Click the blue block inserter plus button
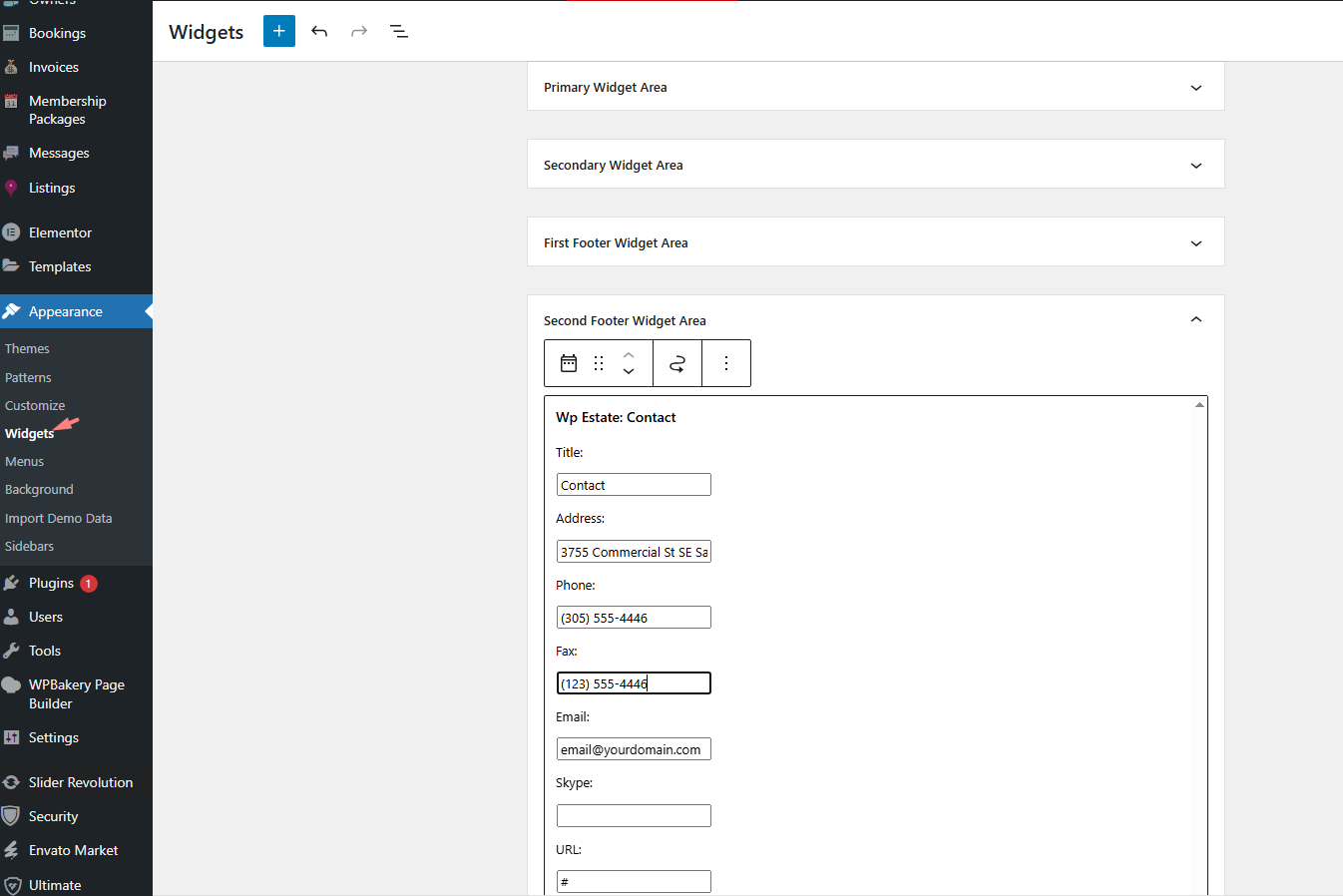1343x896 pixels. pos(279,31)
